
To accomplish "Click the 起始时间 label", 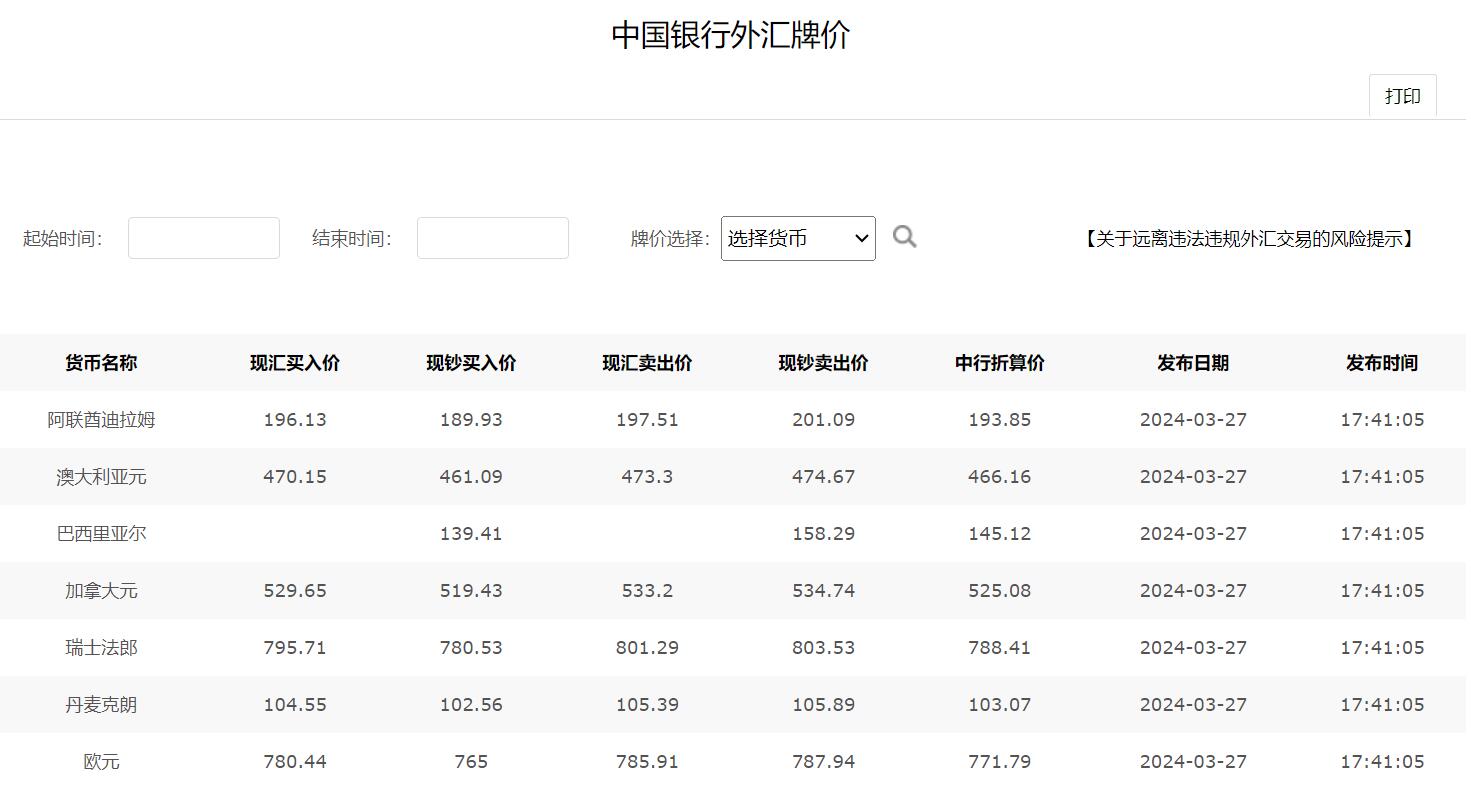I will (62, 239).
